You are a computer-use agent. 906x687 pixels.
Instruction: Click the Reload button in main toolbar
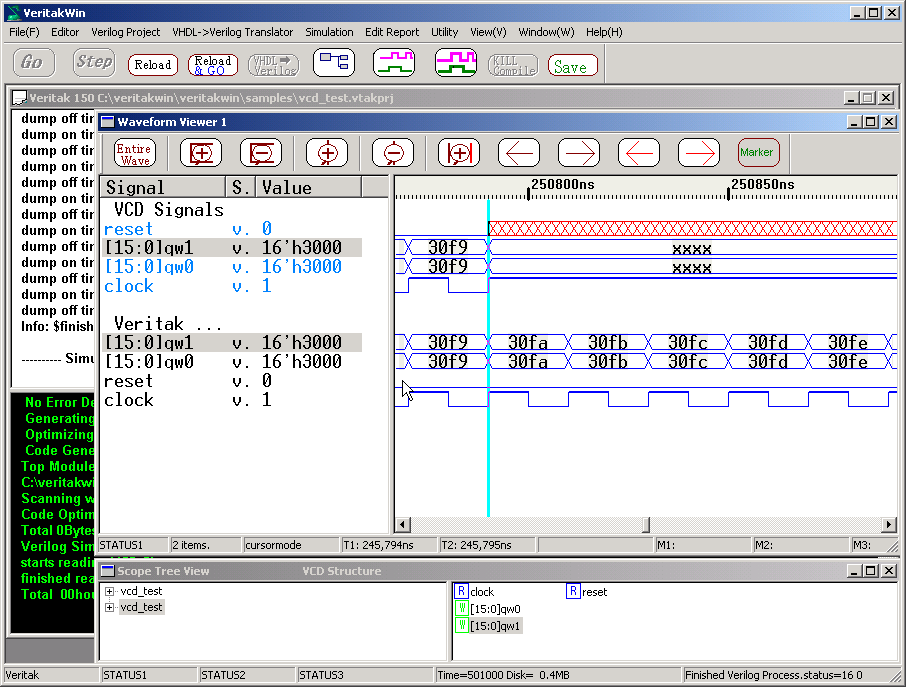153,65
